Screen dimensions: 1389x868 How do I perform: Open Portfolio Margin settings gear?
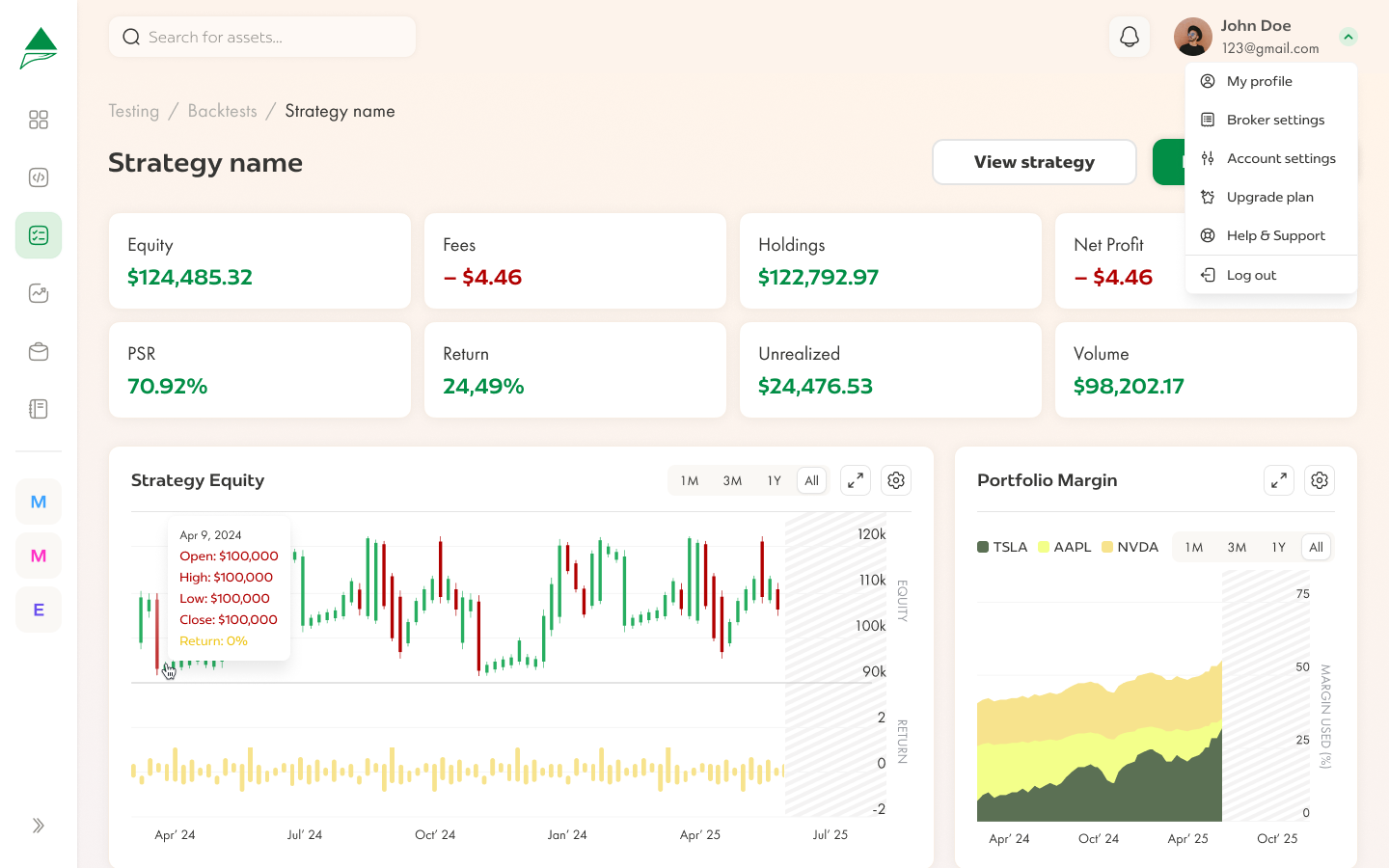coord(1320,480)
